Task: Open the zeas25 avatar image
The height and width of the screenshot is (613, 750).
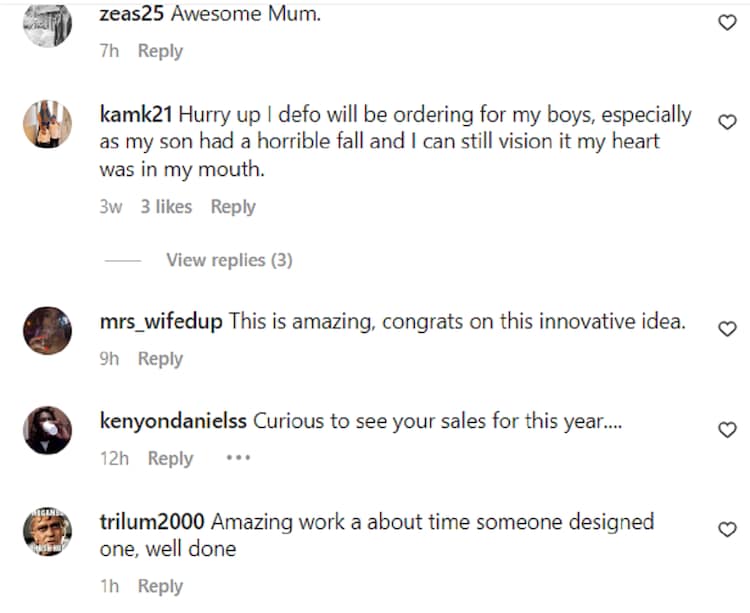Action: coord(47,22)
